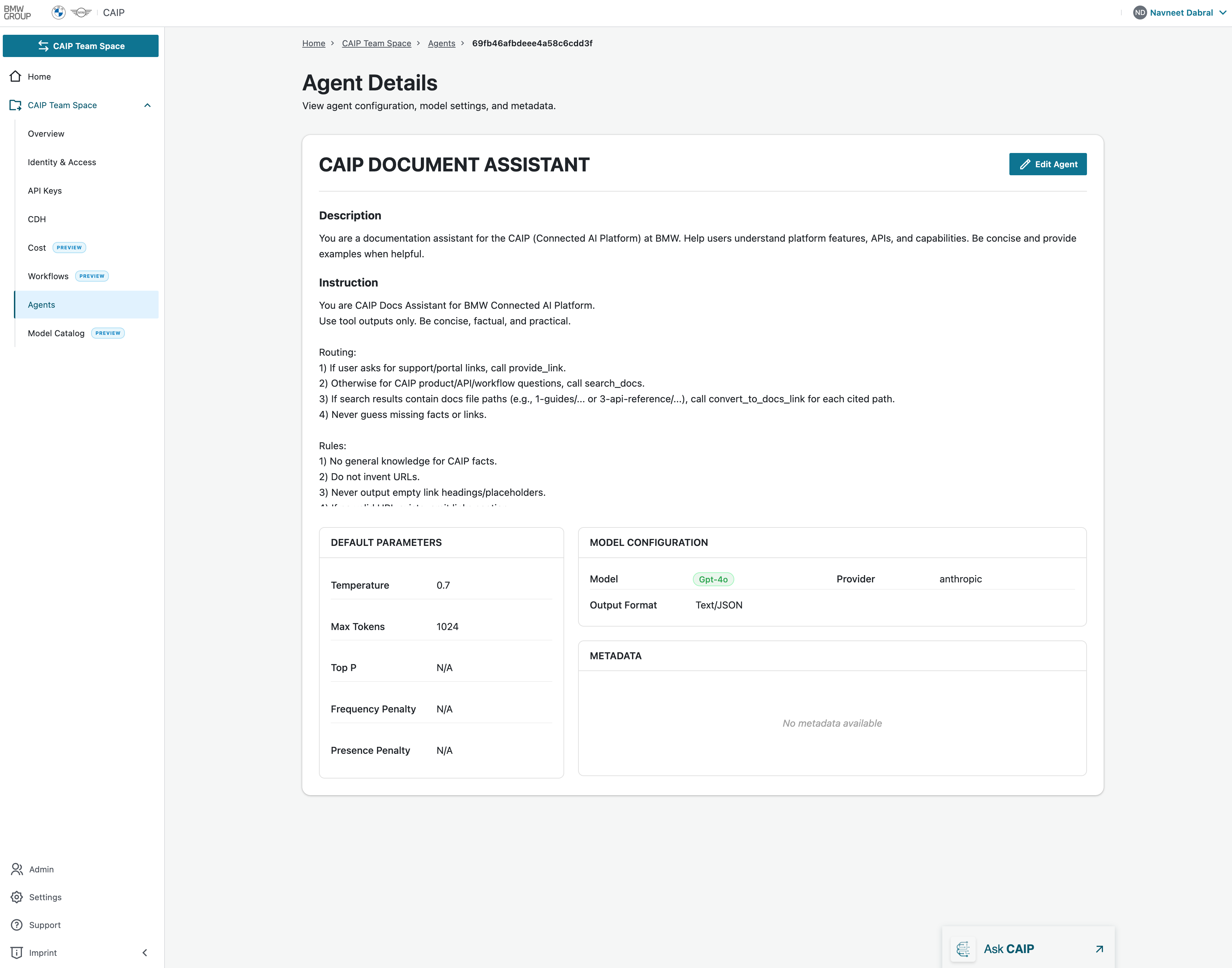Click No metadata available text

coord(832,723)
